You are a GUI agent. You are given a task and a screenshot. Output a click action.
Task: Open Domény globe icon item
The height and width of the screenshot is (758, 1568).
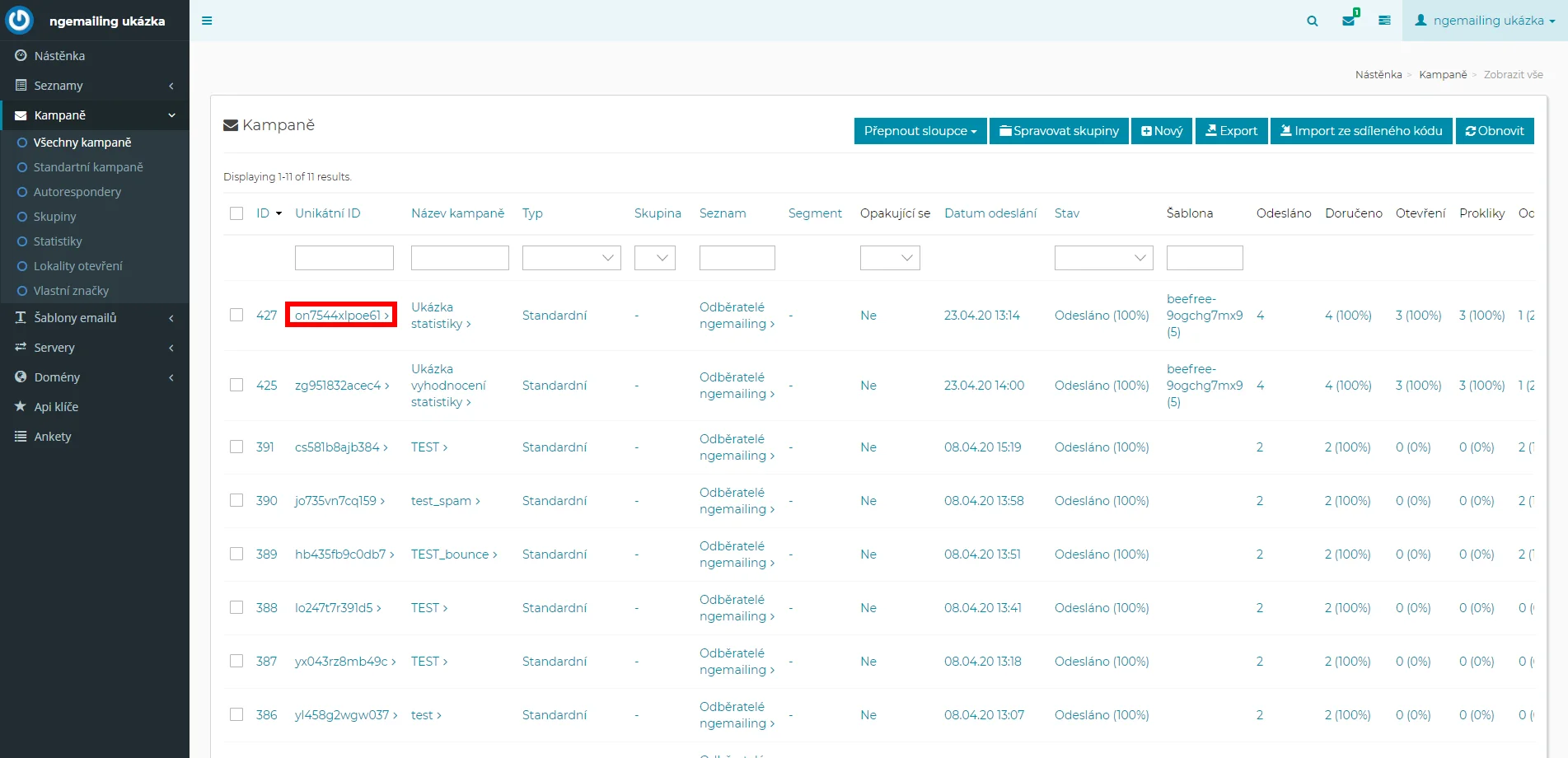click(x=56, y=377)
